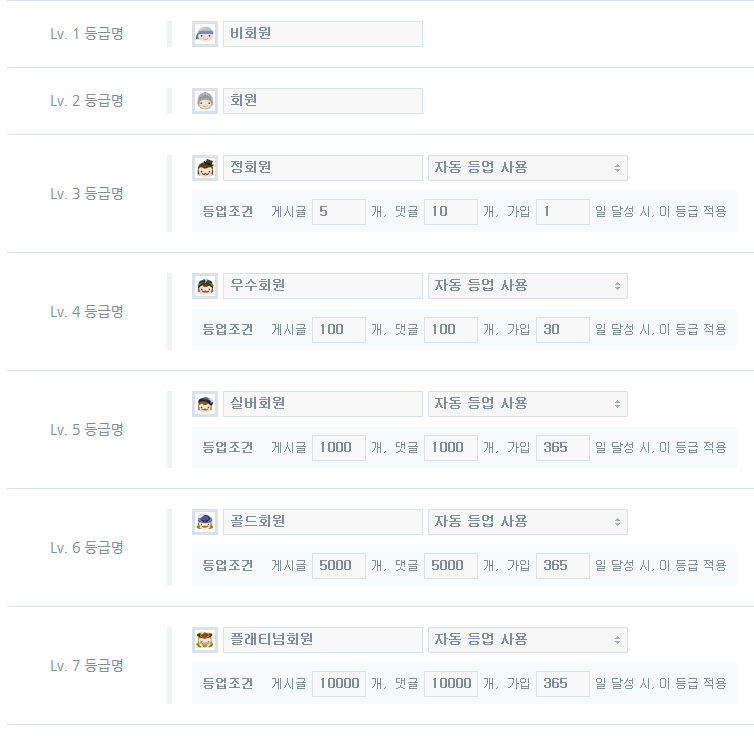Click the Lv. 5 실버회원 grade icon
Screen dimensions: 754x736
point(205,404)
